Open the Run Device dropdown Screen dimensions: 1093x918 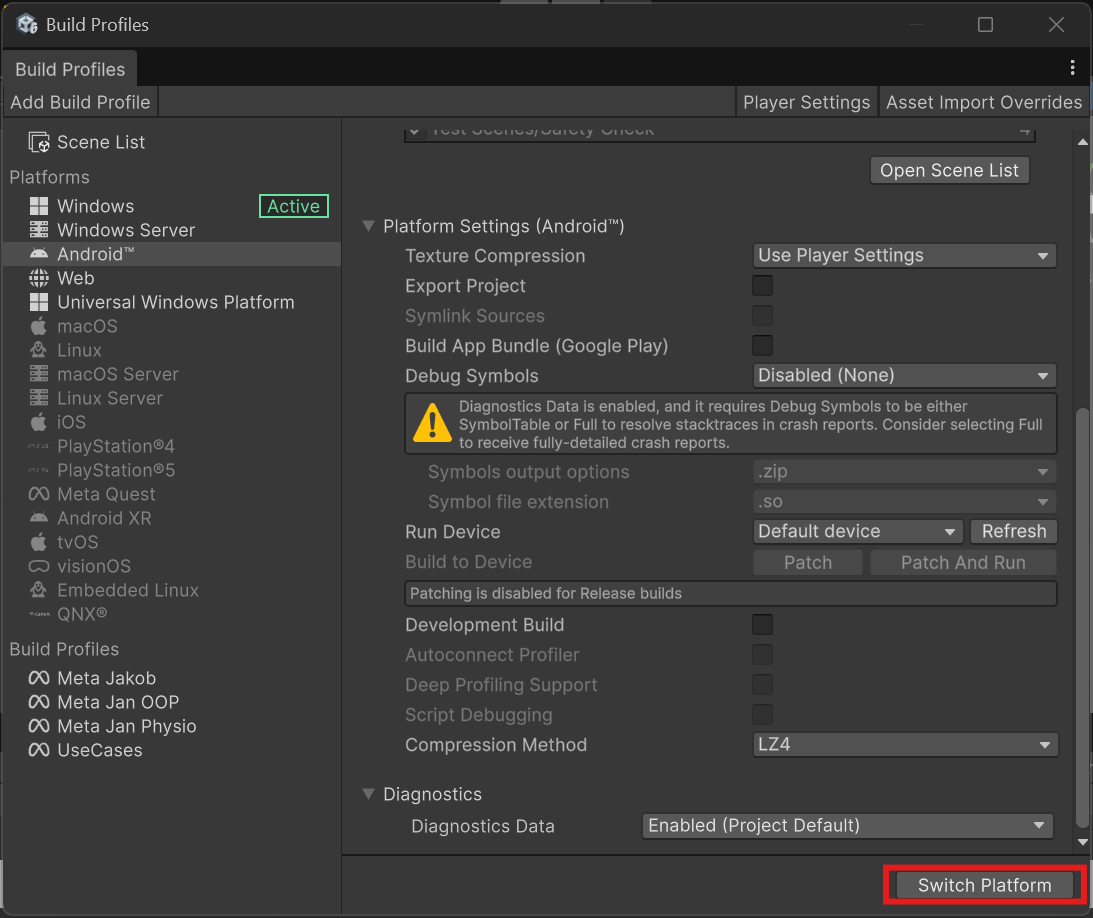tap(857, 532)
